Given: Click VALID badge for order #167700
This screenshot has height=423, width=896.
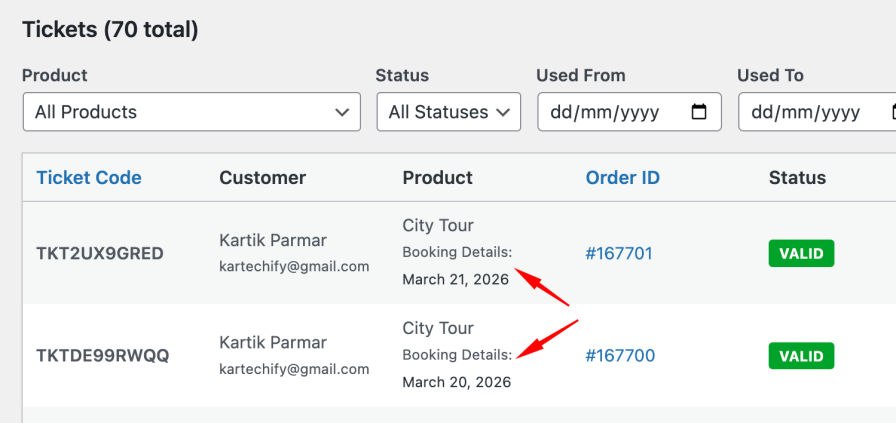Looking at the screenshot, I should coord(801,356).
